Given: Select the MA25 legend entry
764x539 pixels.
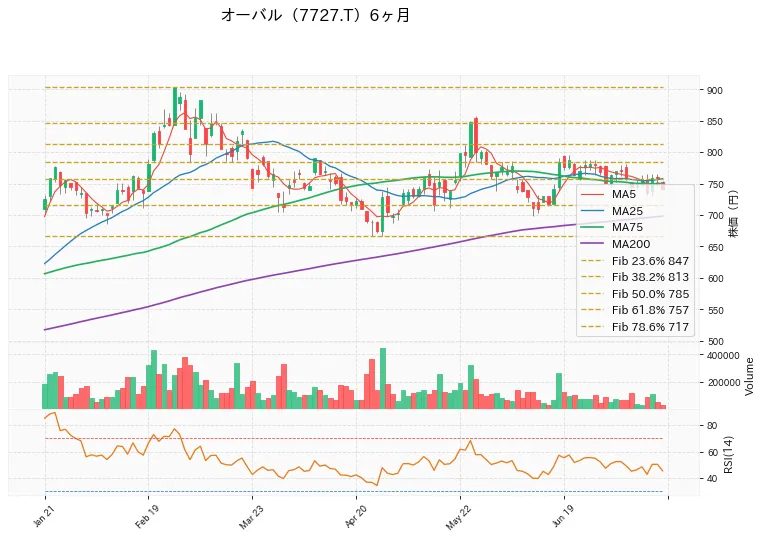Looking at the screenshot, I should [x=612, y=211].
